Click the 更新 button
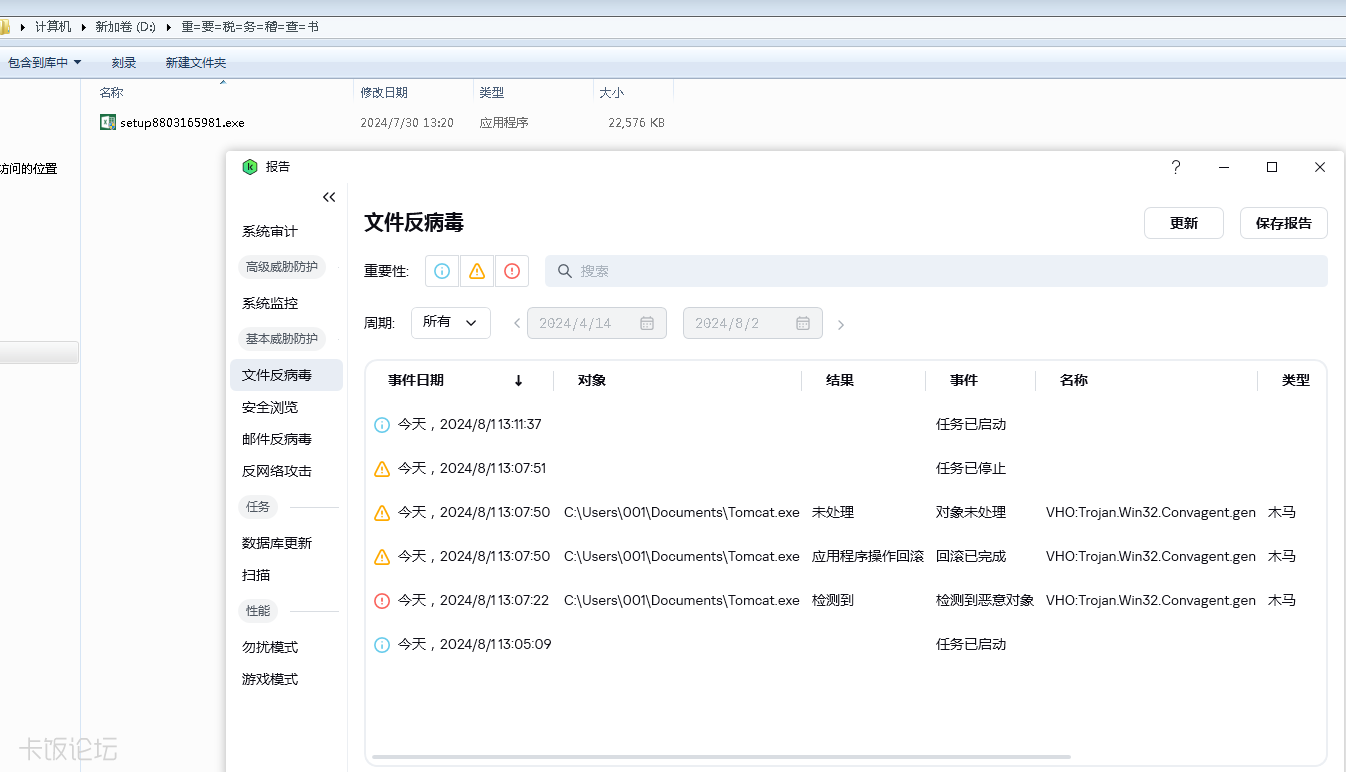1346x772 pixels. [1184, 223]
